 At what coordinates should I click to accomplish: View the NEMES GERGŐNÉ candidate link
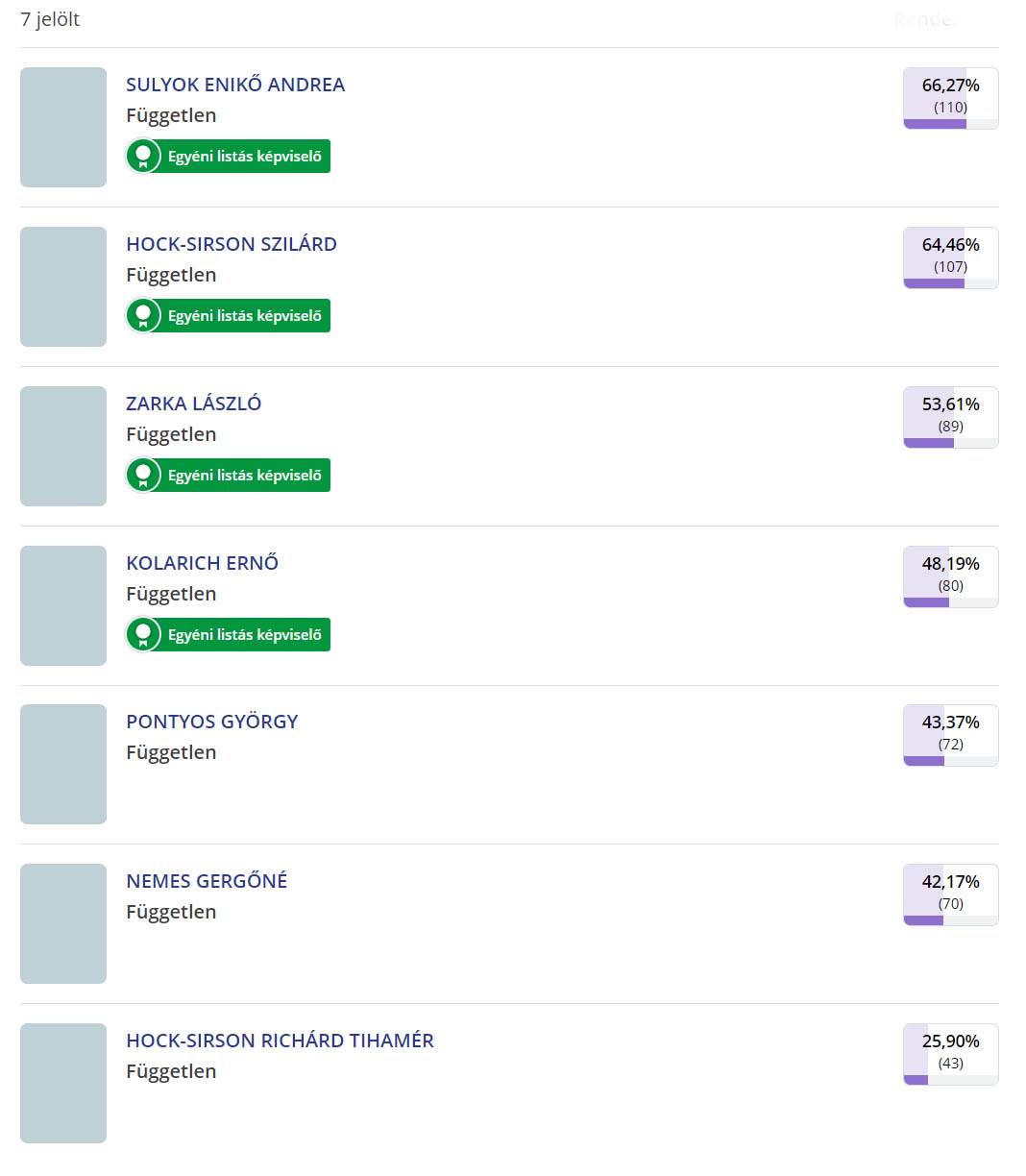tap(207, 881)
